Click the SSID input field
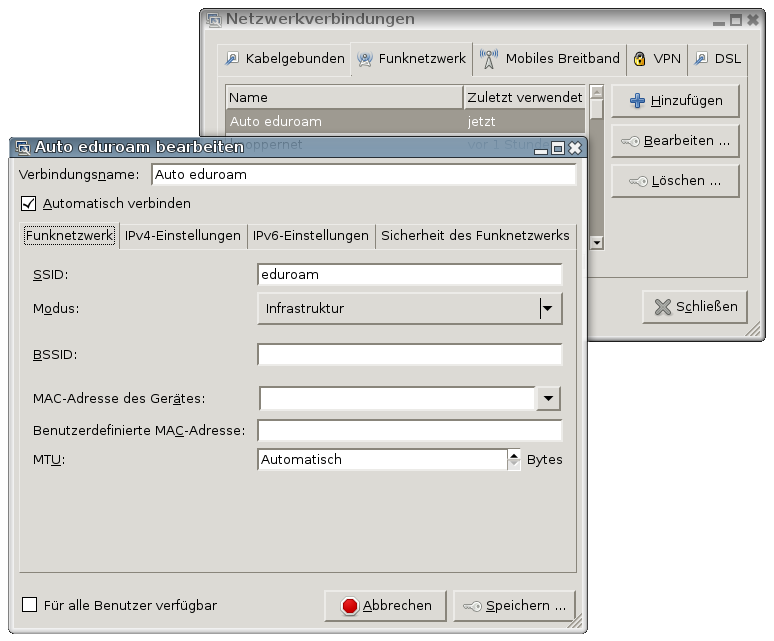774x641 pixels. click(410, 275)
